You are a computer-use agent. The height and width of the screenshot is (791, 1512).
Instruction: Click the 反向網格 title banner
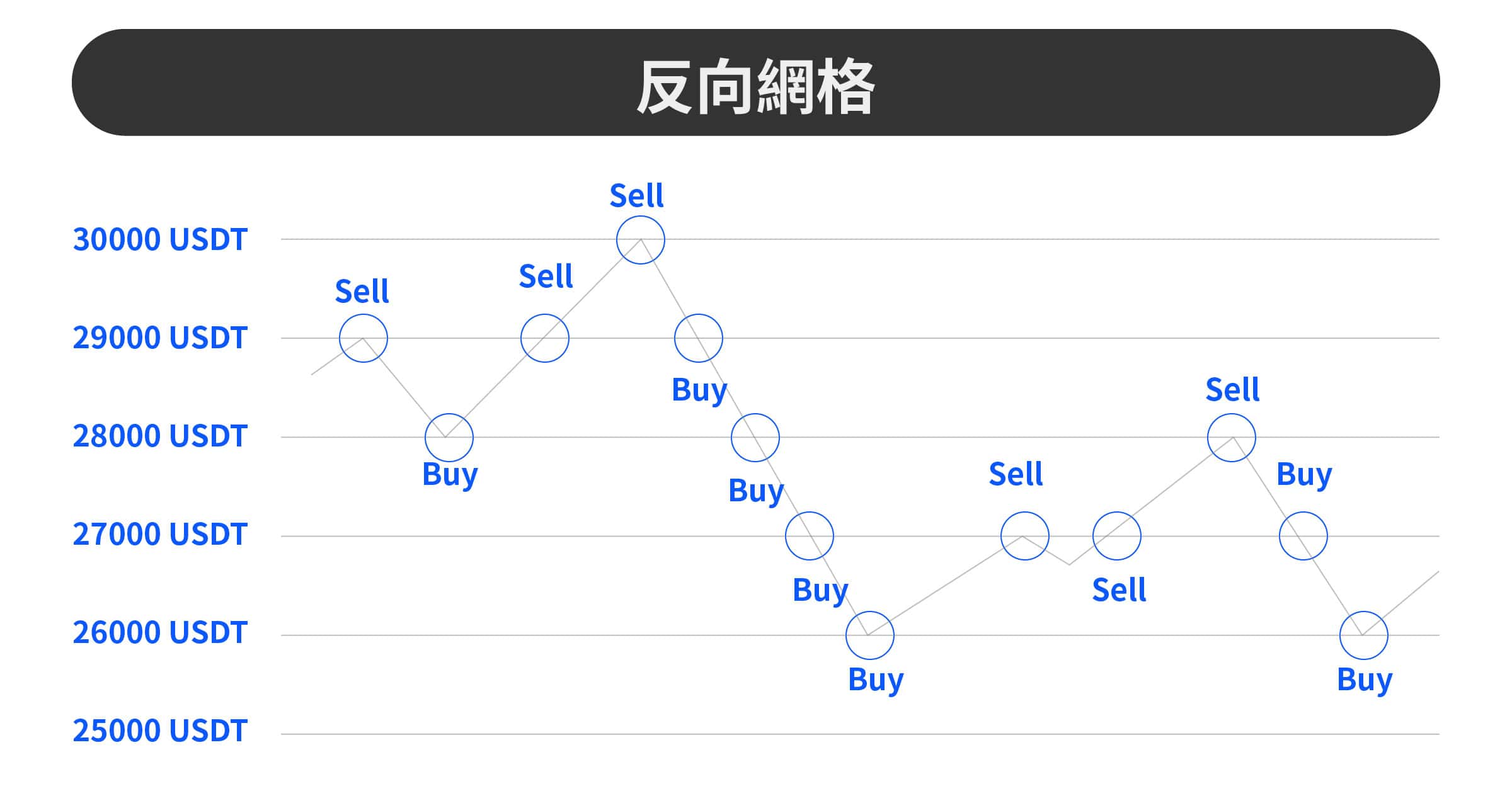click(755, 83)
